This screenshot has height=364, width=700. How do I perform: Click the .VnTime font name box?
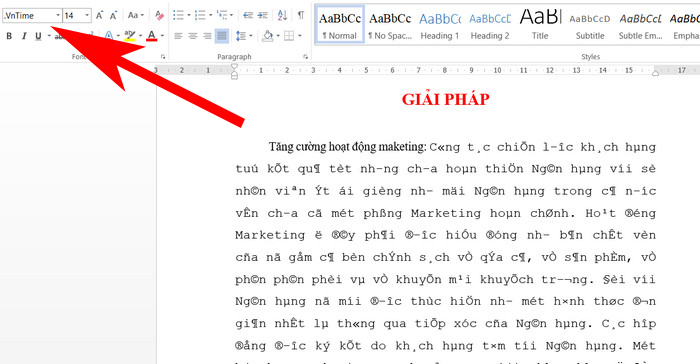click(x=28, y=16)
